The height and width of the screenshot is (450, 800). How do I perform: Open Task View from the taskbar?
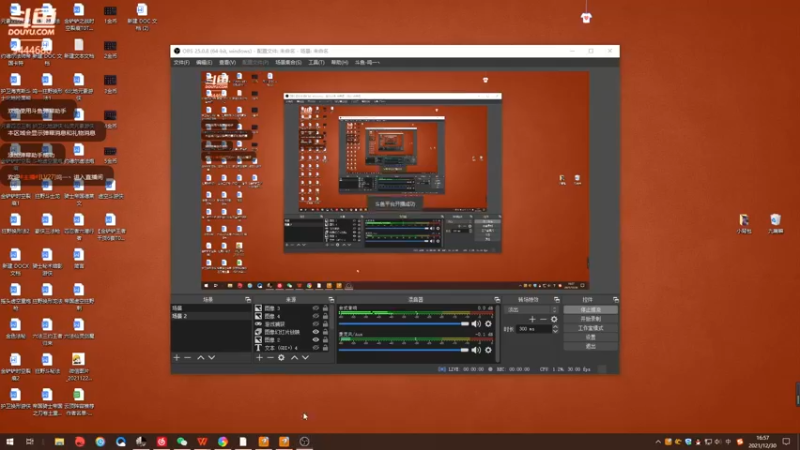pos(30,441)
